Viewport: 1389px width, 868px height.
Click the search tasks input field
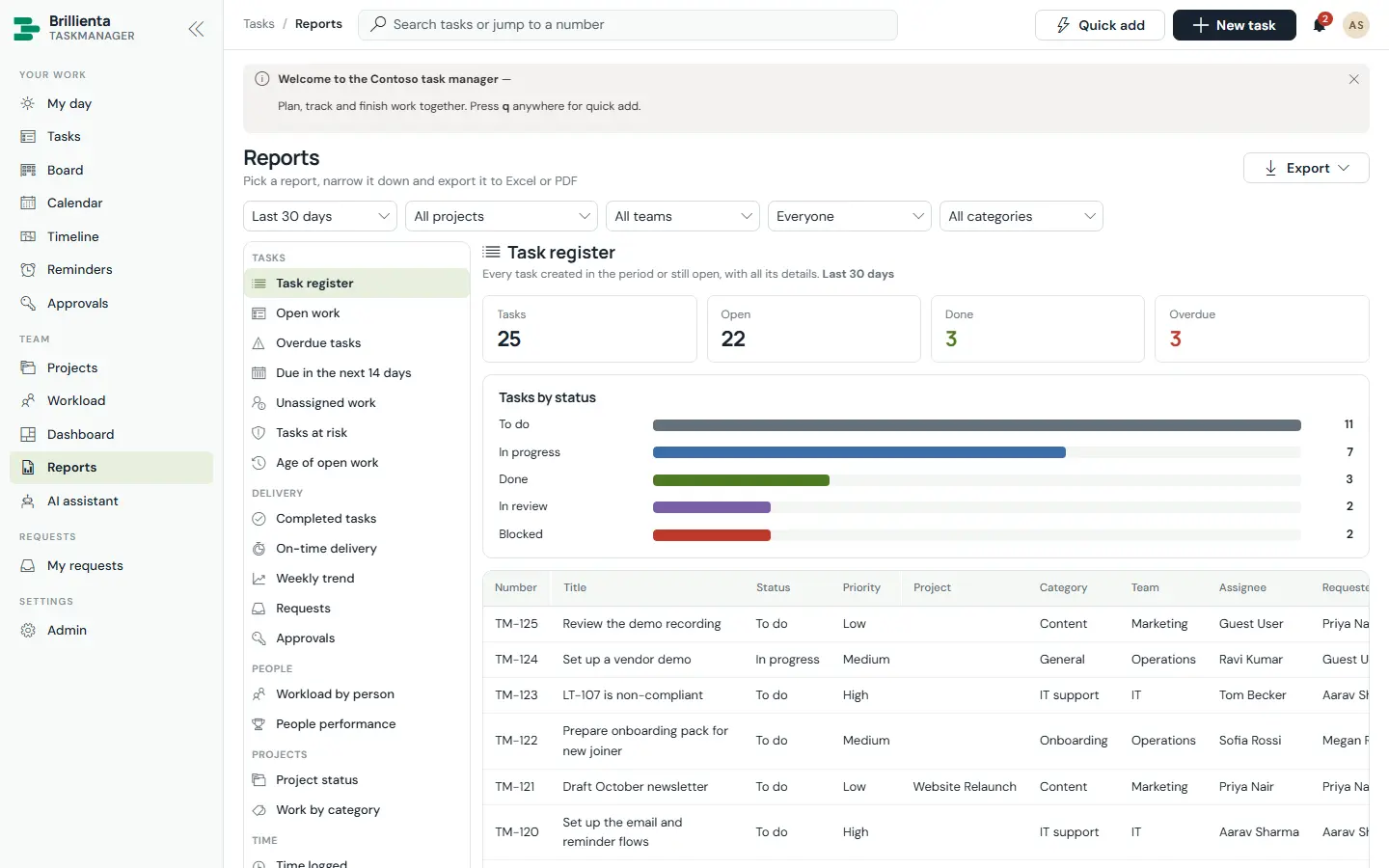[628, 24]
